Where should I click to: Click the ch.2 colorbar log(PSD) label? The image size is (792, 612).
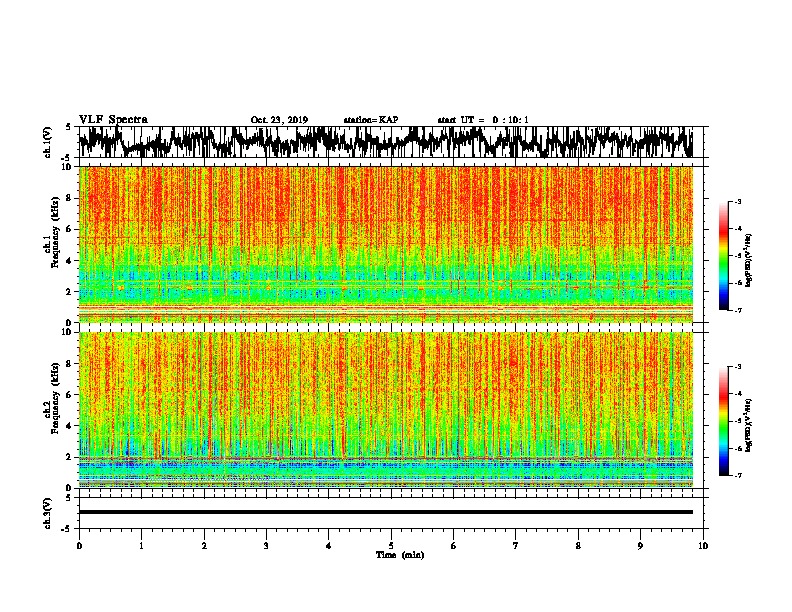point(748,425)
